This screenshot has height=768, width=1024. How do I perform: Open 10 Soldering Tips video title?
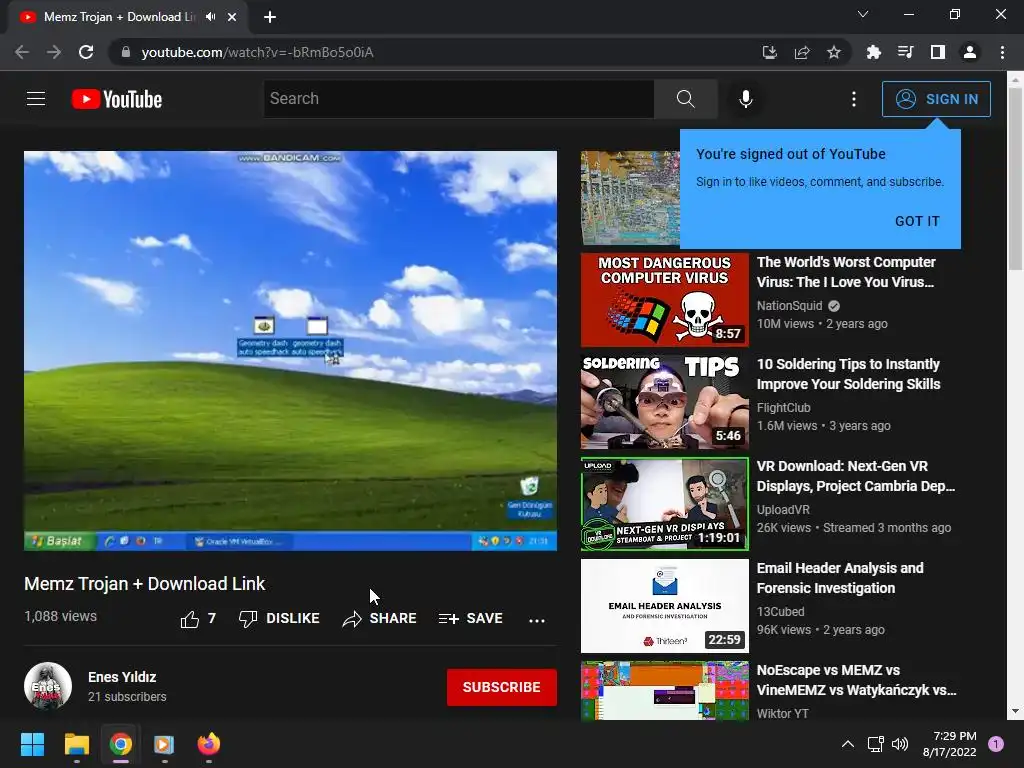pyautogui.click(x=848, y=374)
